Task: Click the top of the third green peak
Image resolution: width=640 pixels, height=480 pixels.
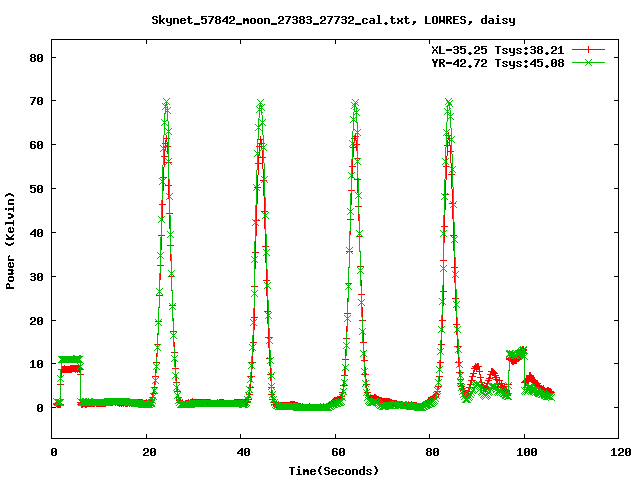Action: coord(355,103)
